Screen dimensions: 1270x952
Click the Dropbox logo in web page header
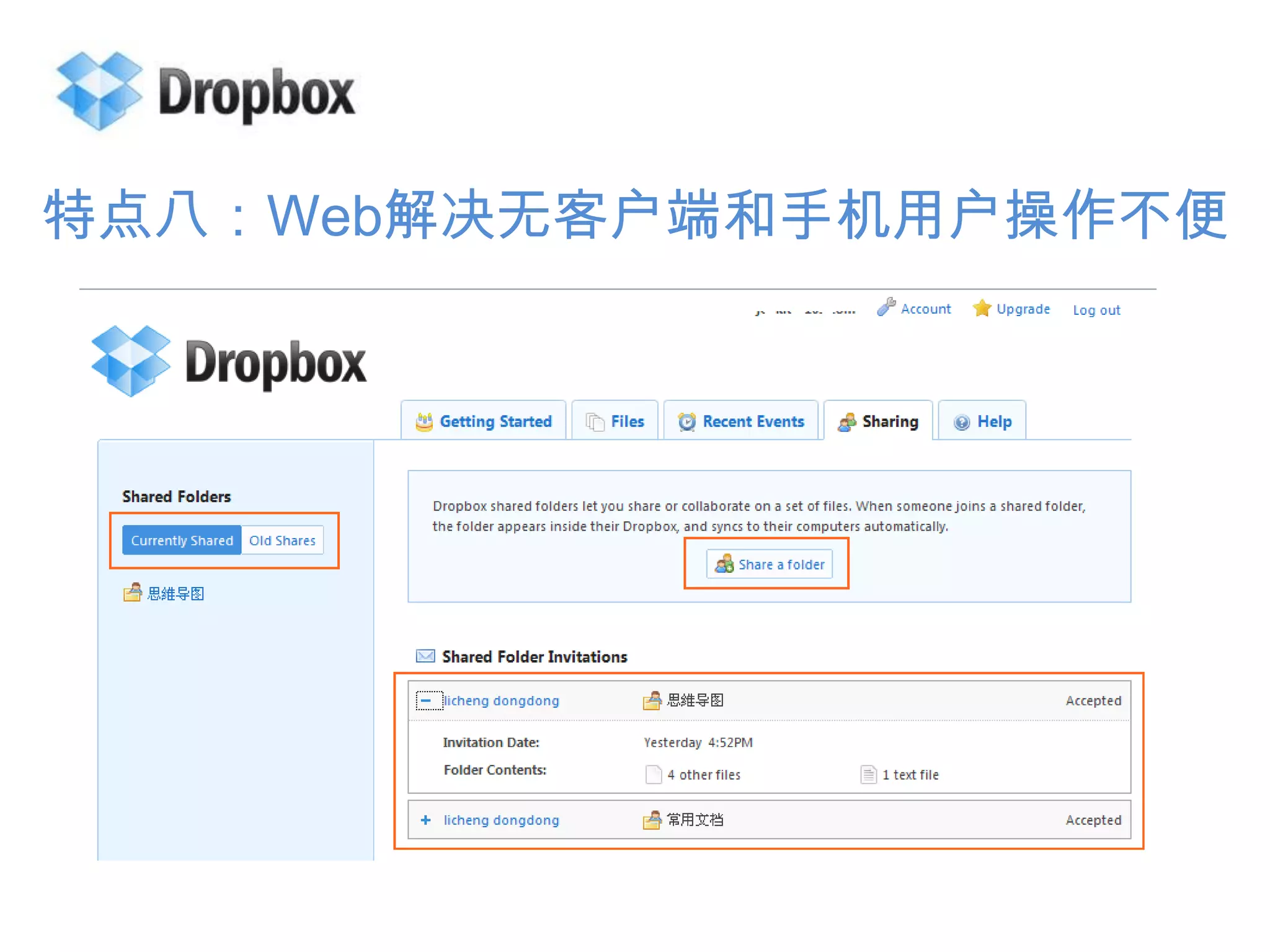pyautogui.click(x=228, y=362)
